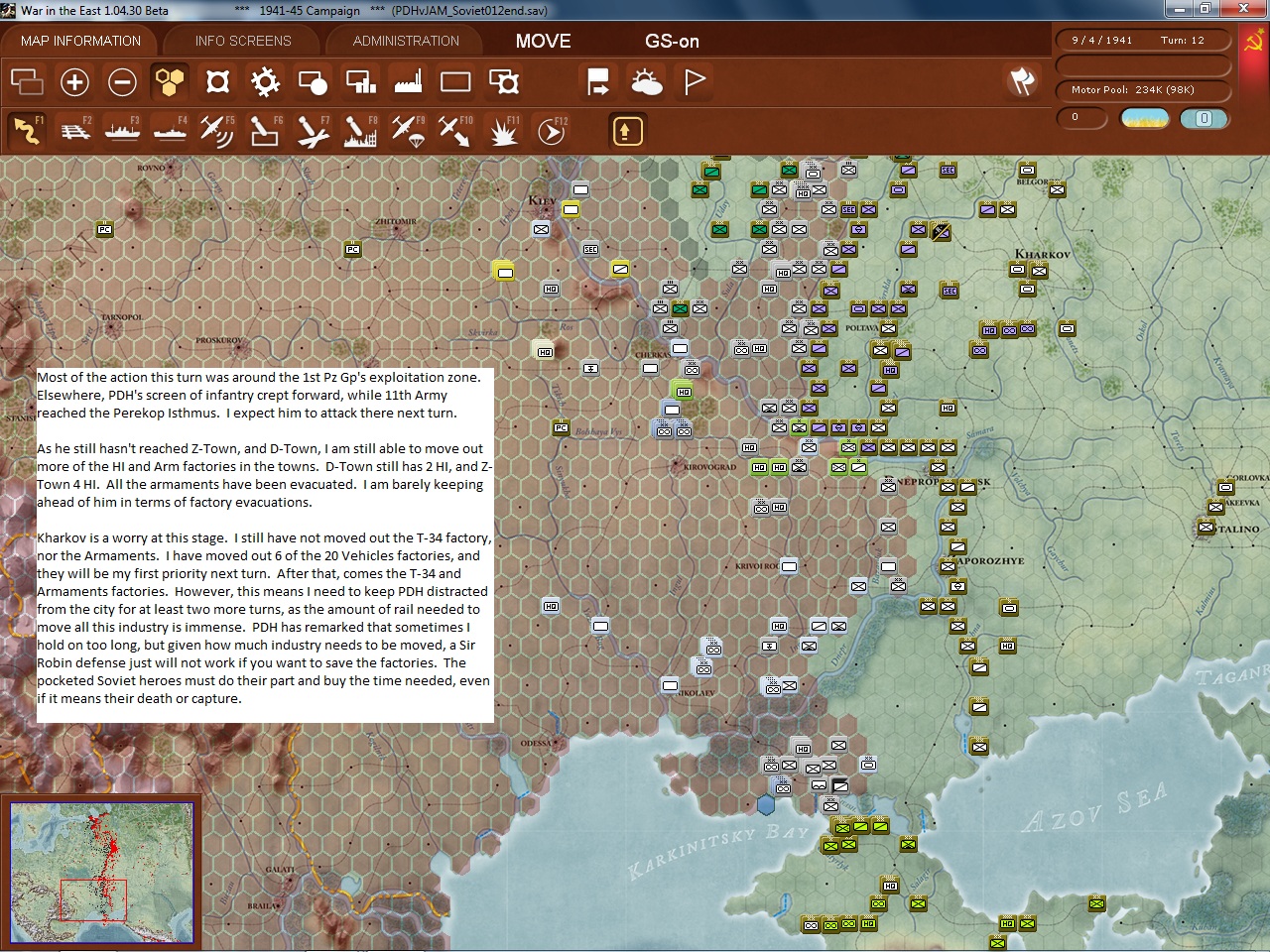Toggle the hex grid display
Viewport: 1270px width, 952px height.
click(x=170, y=81)
